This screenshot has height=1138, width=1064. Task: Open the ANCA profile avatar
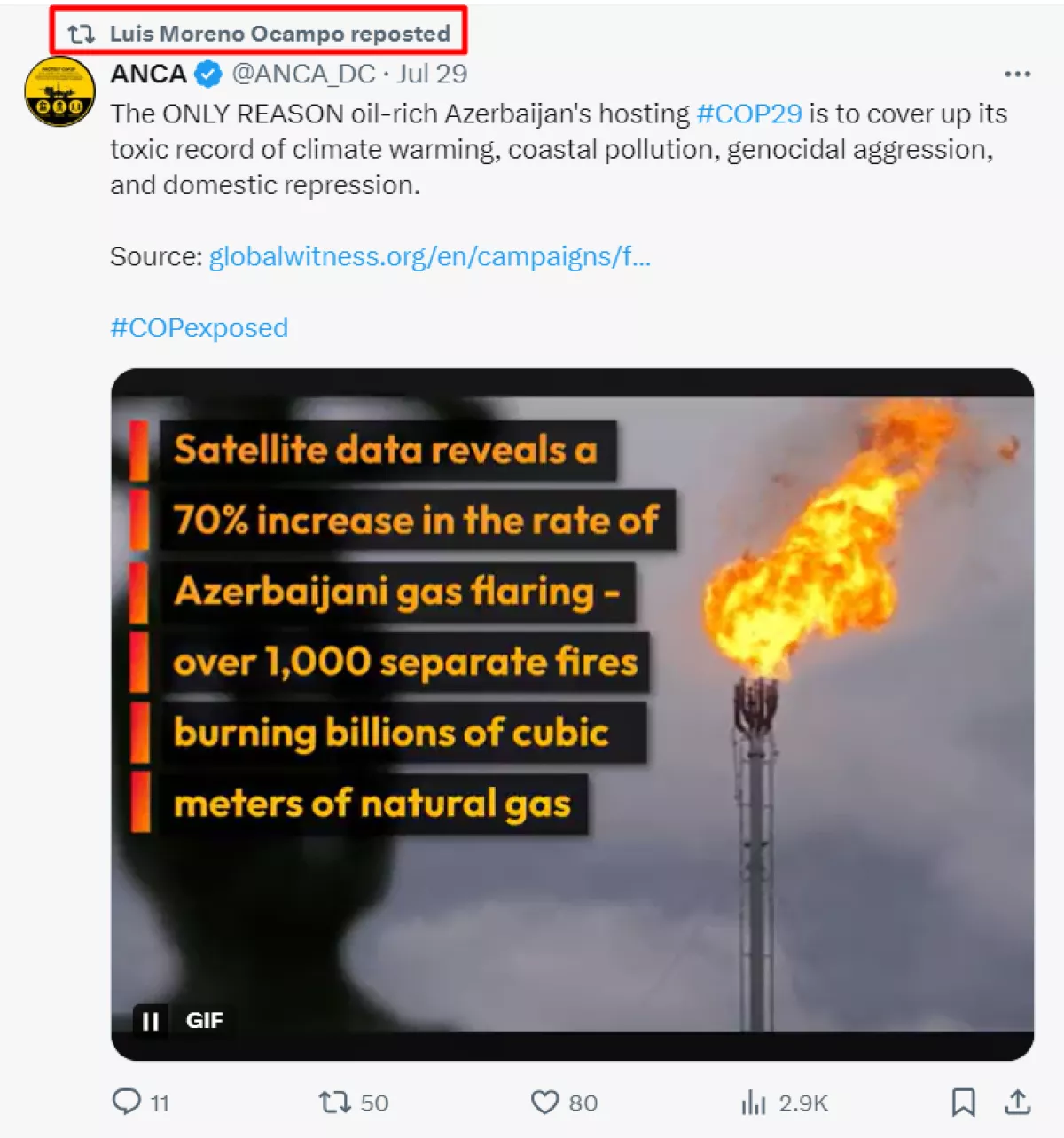click(59, 91)
